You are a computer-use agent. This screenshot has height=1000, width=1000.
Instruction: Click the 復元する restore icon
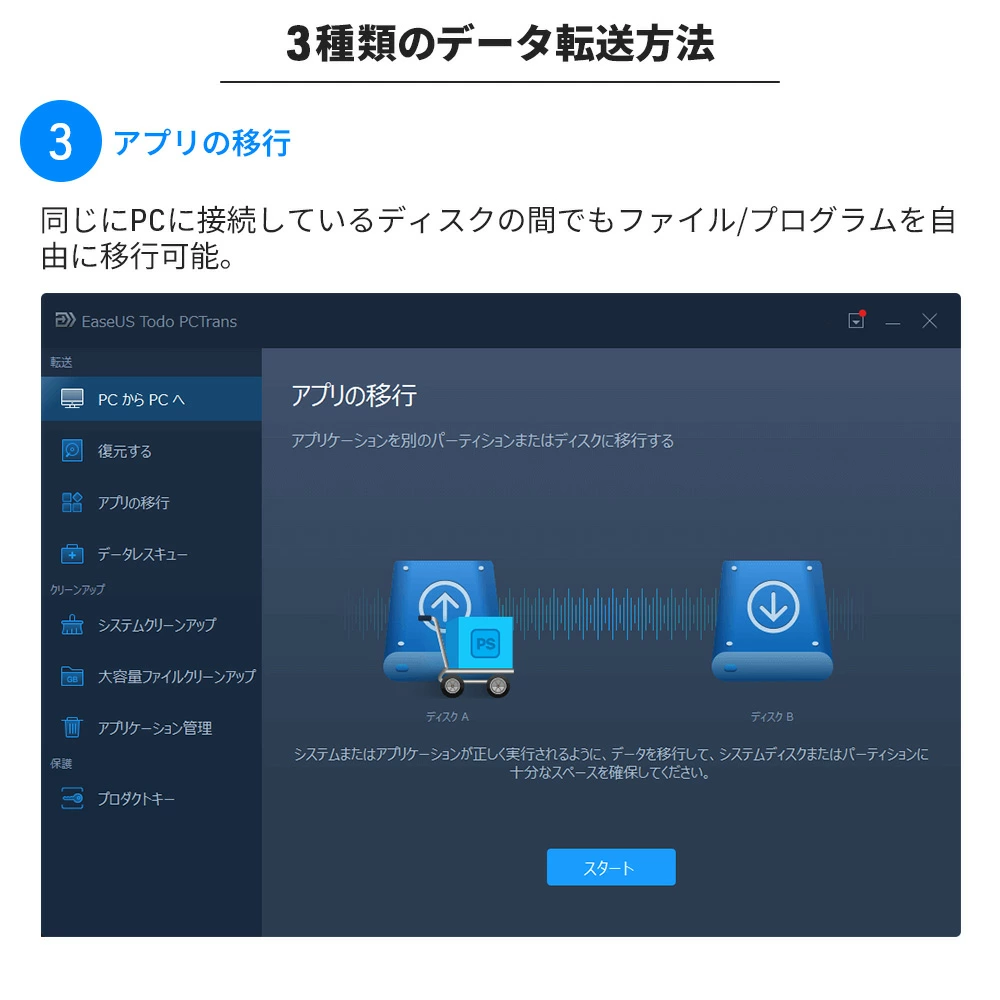click(72, 450)
